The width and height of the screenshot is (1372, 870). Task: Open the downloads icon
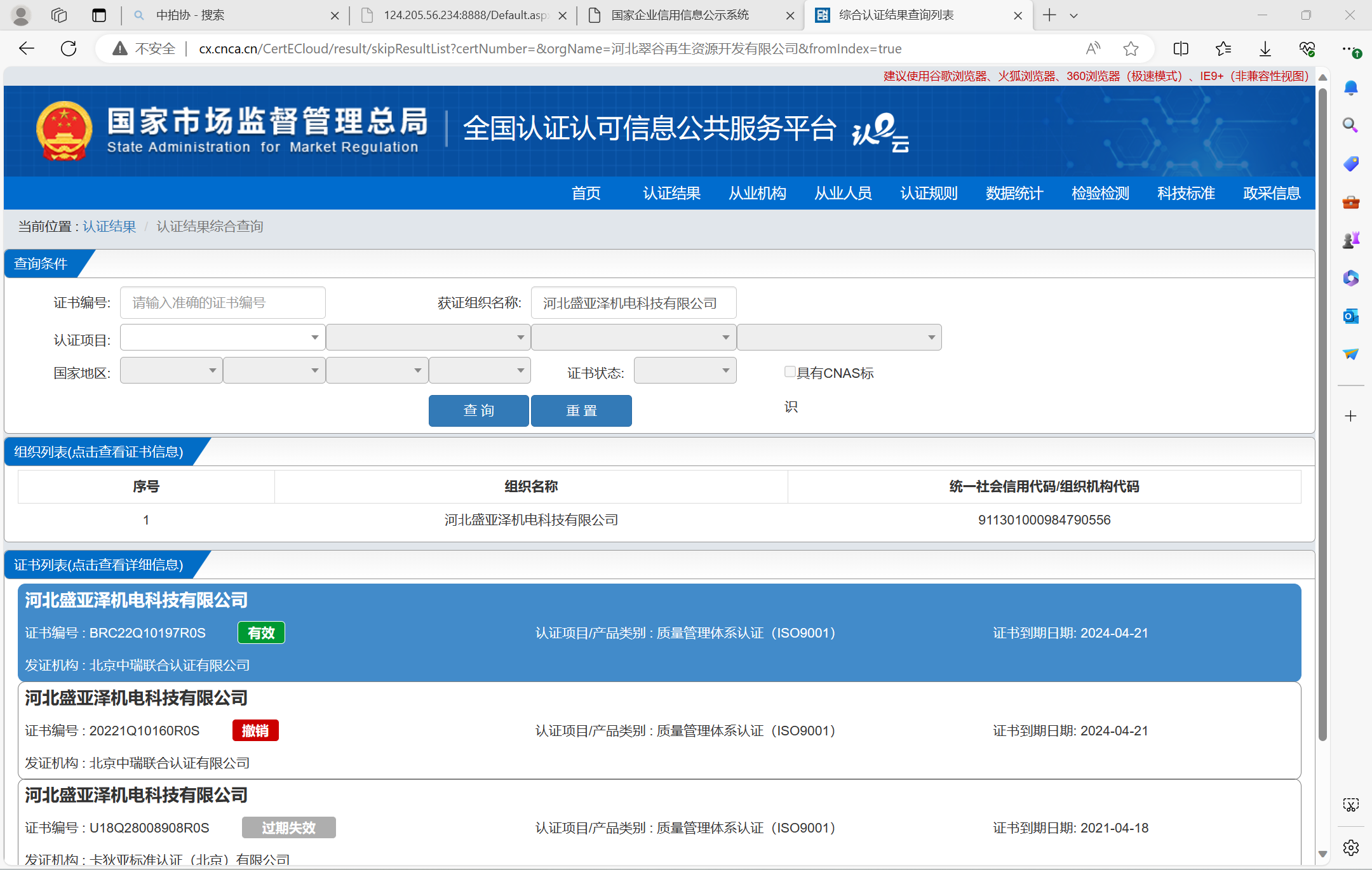point(1265,48)
